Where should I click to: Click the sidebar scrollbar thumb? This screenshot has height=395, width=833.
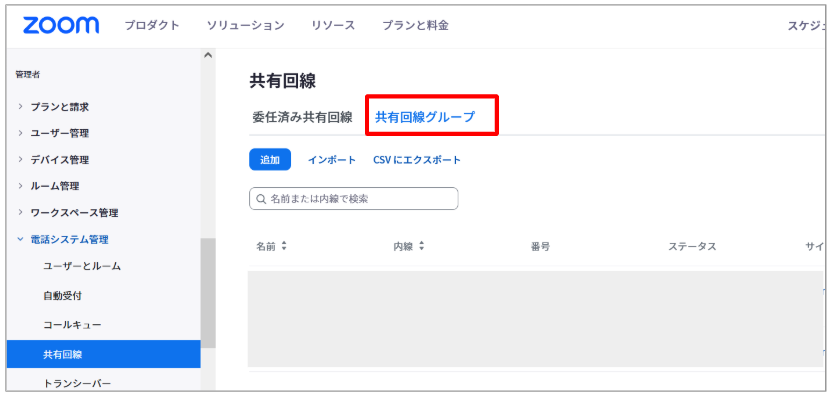pos(208,293)
